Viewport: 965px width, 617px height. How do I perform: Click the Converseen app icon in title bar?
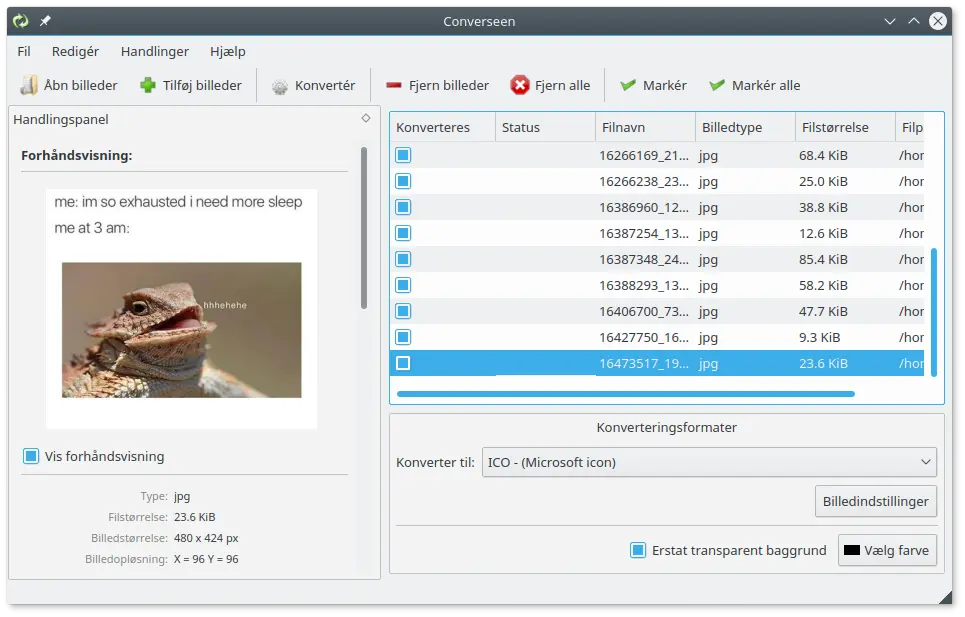point(21,21)
